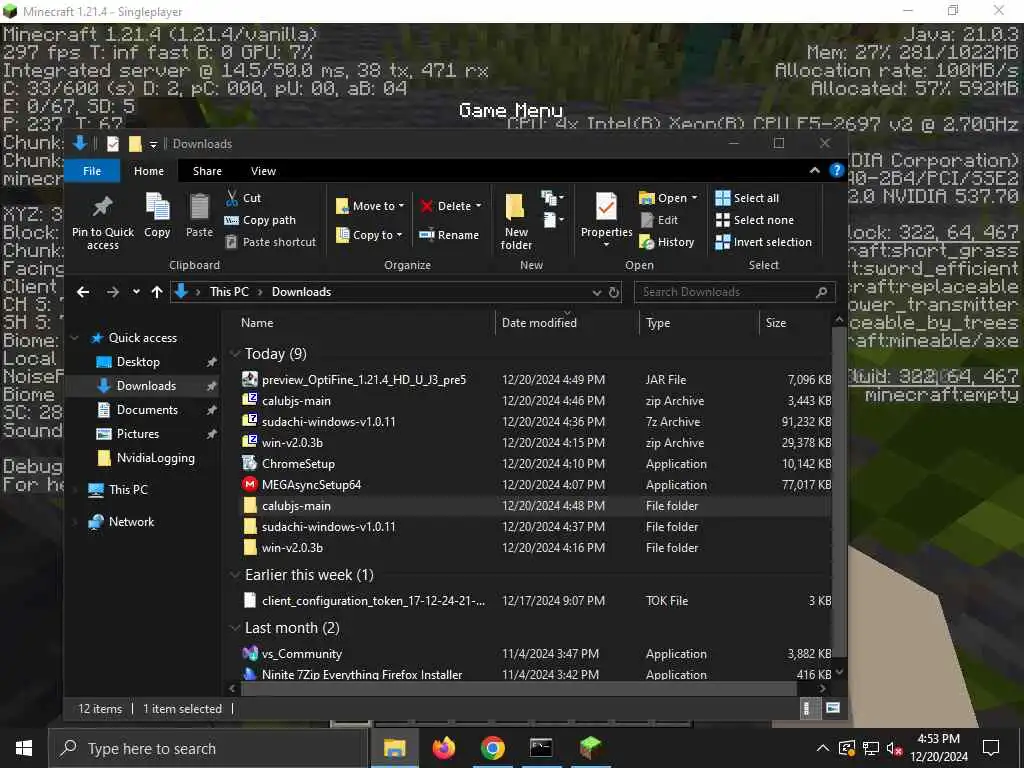Click the taskbar search box

click(208, 748)
